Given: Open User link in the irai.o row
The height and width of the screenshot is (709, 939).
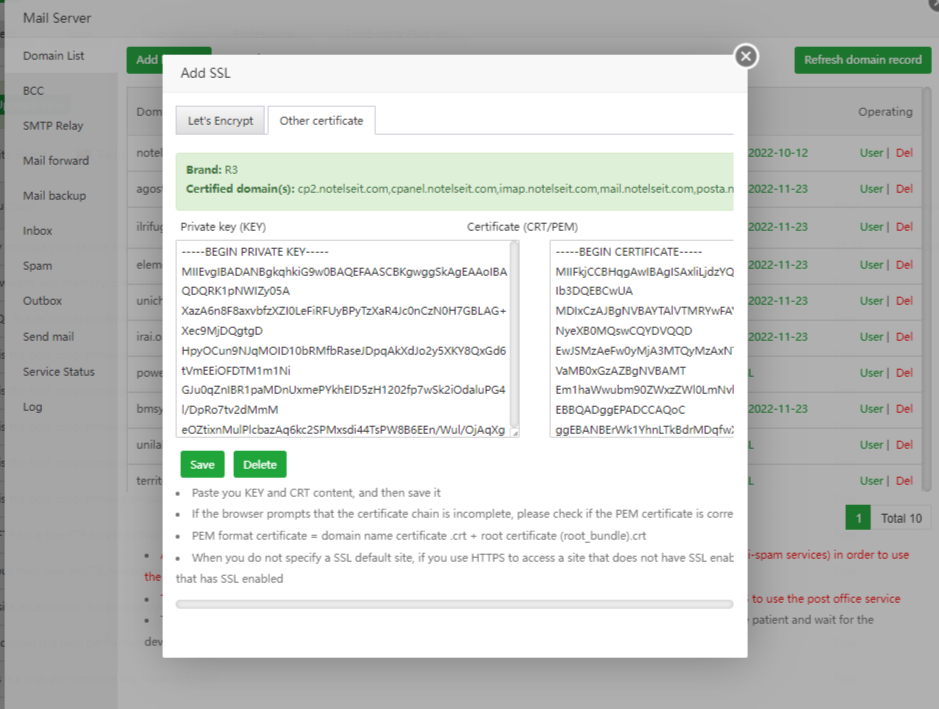Looking at the screenshot, I should tap(871, 337).
